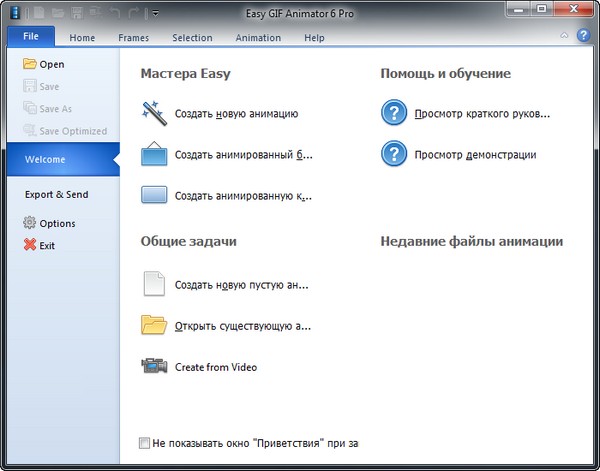This screenshot has width=600, height=471.
Task: Enable the "Не показывать окно Приветствия" checkbox
Action: [146, 441]
